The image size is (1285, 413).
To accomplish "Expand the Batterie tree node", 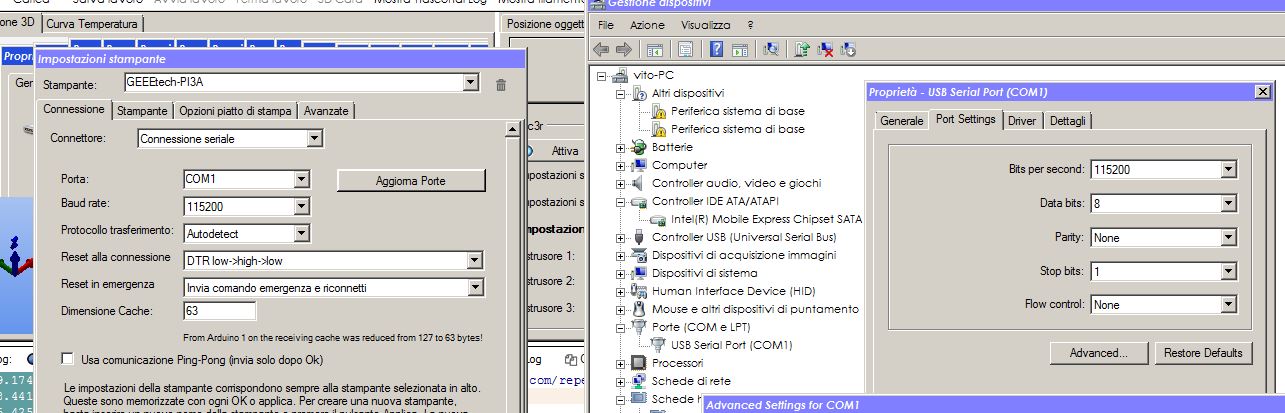I will point(621,147).
